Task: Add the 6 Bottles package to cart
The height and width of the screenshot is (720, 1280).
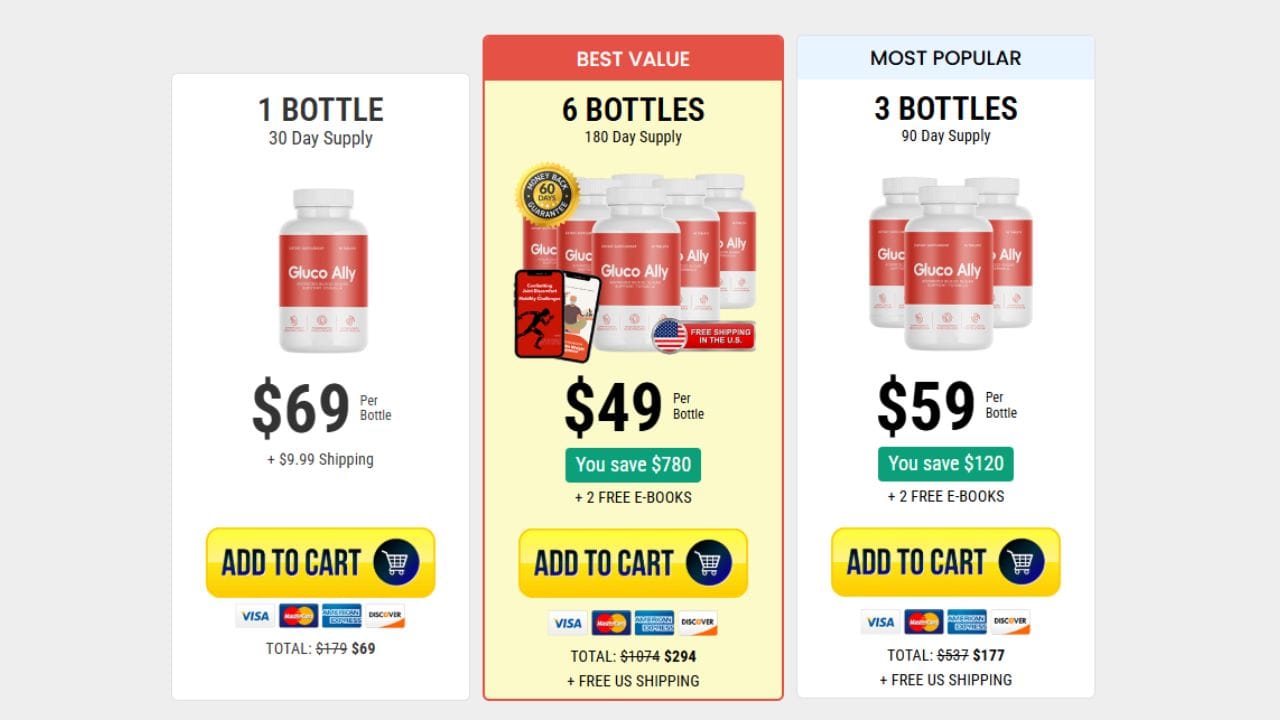Action: [604, 564]
